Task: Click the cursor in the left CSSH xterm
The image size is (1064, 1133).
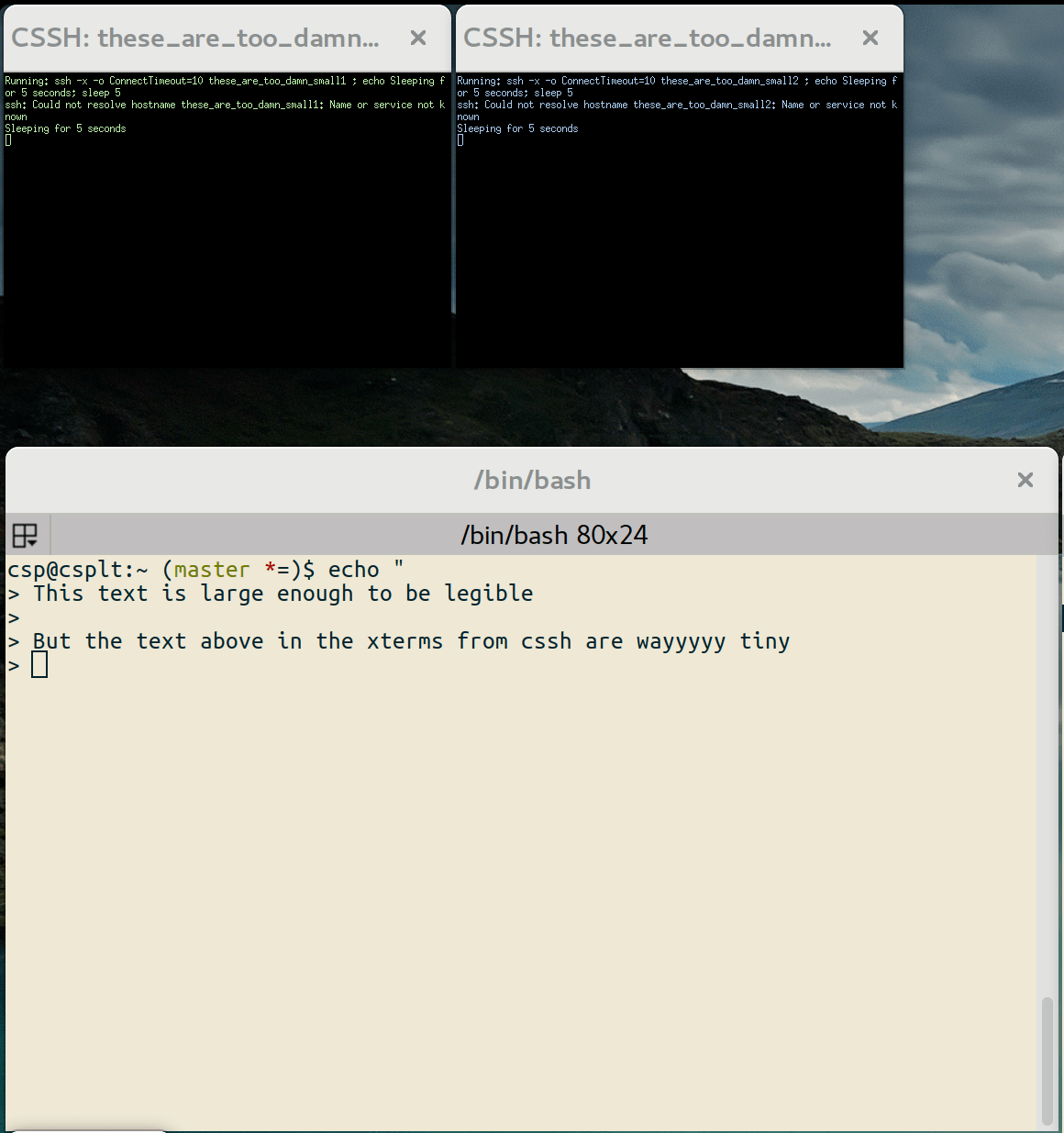Action: 6,140
